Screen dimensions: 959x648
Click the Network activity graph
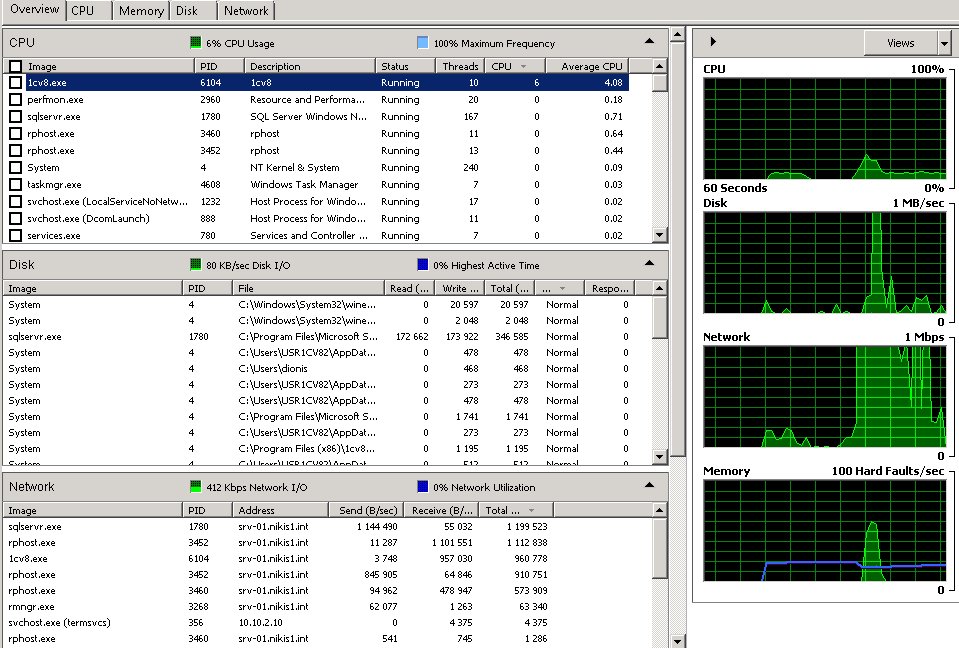(x=824, y=397)
